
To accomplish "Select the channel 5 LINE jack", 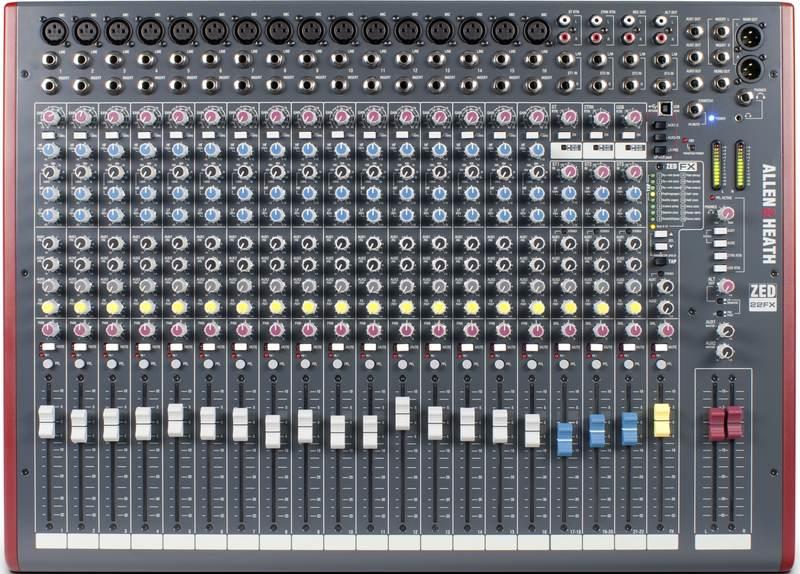I will (x=179, y=60).
